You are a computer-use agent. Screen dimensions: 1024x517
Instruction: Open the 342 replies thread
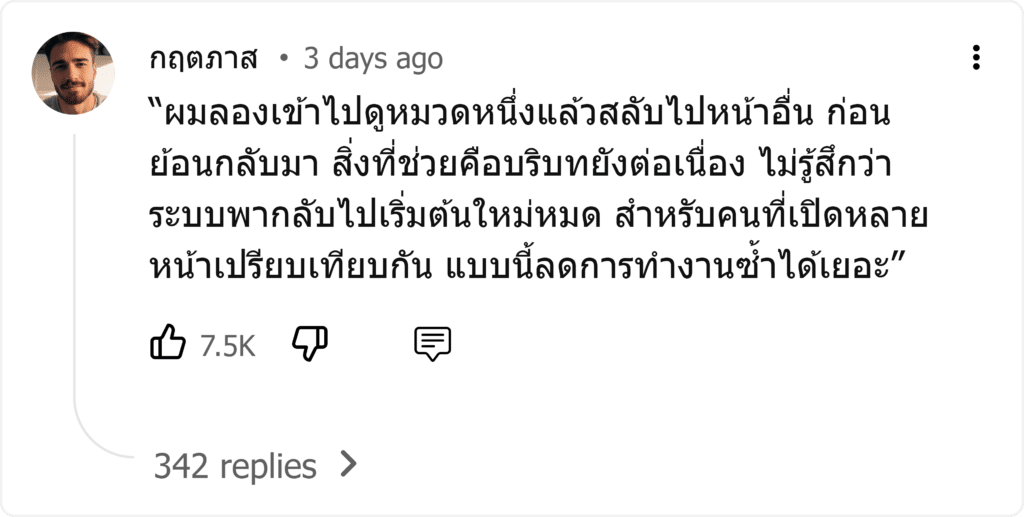point(235,466)
